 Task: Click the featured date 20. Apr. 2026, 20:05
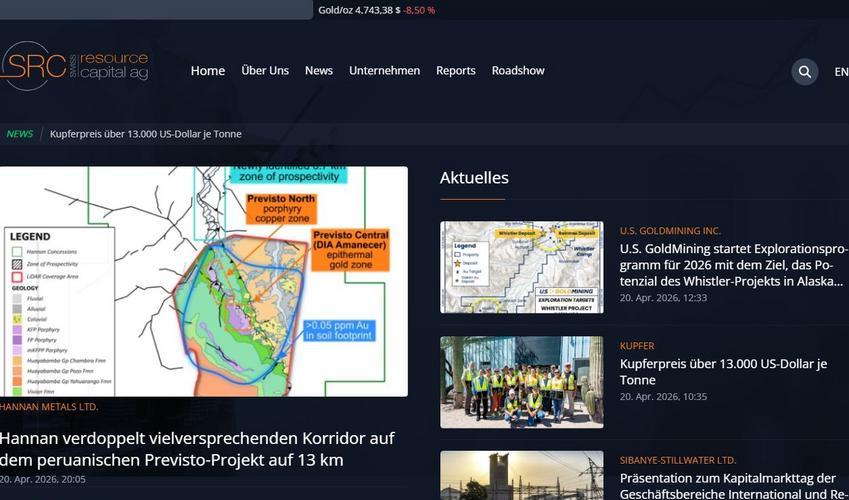pyautogui.click(x=43, y=479)
